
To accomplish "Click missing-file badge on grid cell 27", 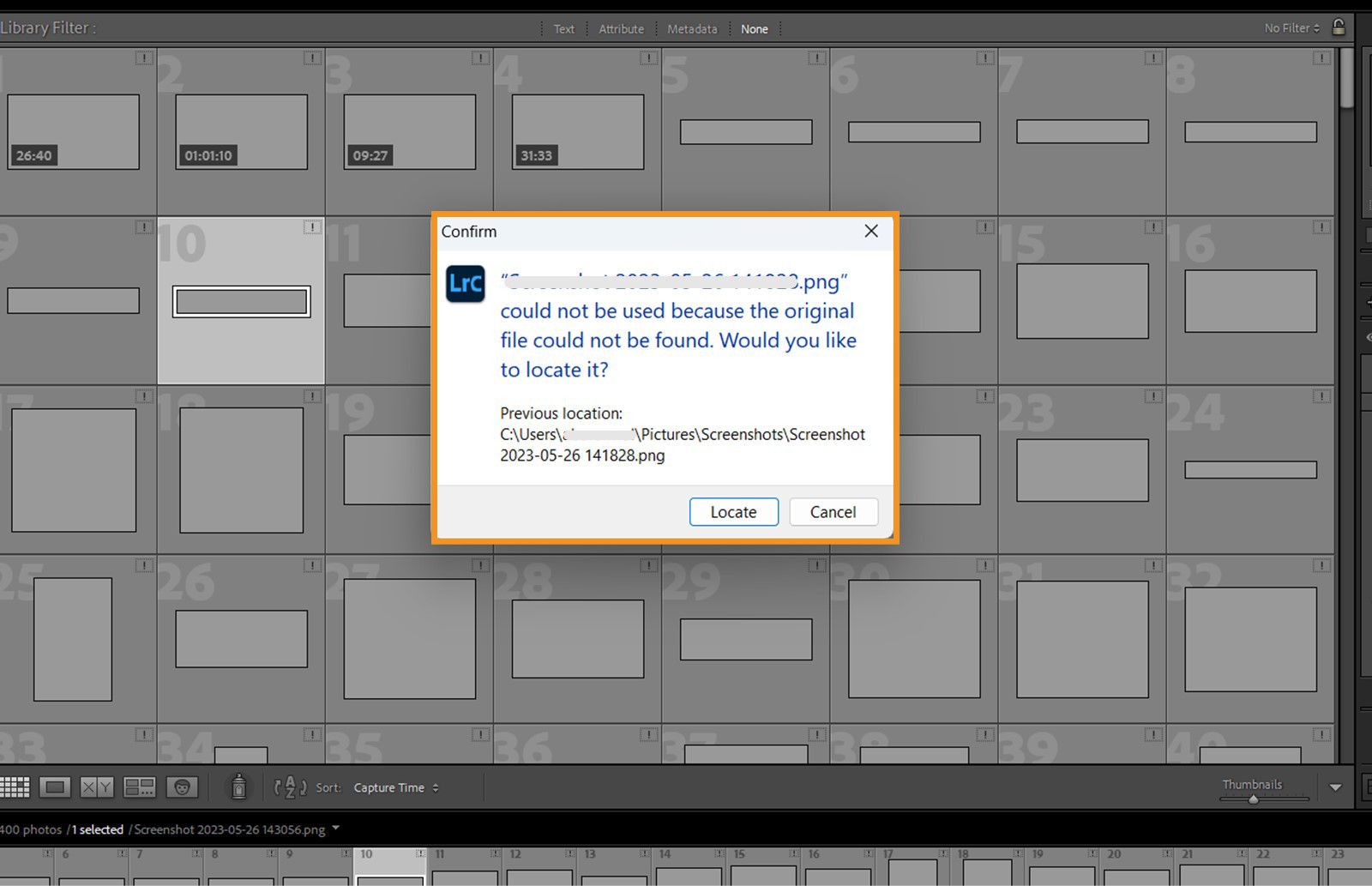I will click(x=481, y=565).
